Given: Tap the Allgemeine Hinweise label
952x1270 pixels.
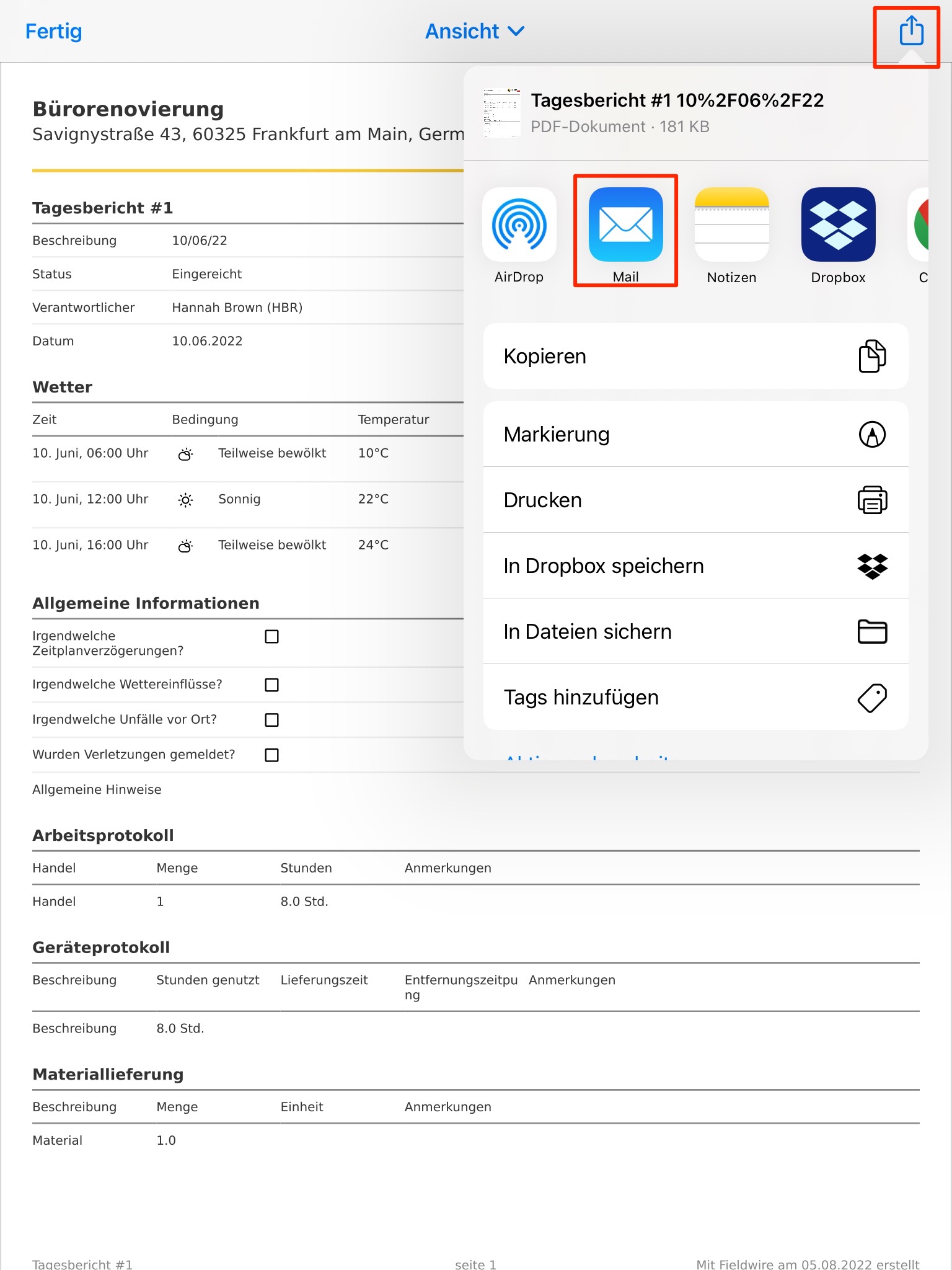Looking at the screenshot, I should (x=97, y=789).
